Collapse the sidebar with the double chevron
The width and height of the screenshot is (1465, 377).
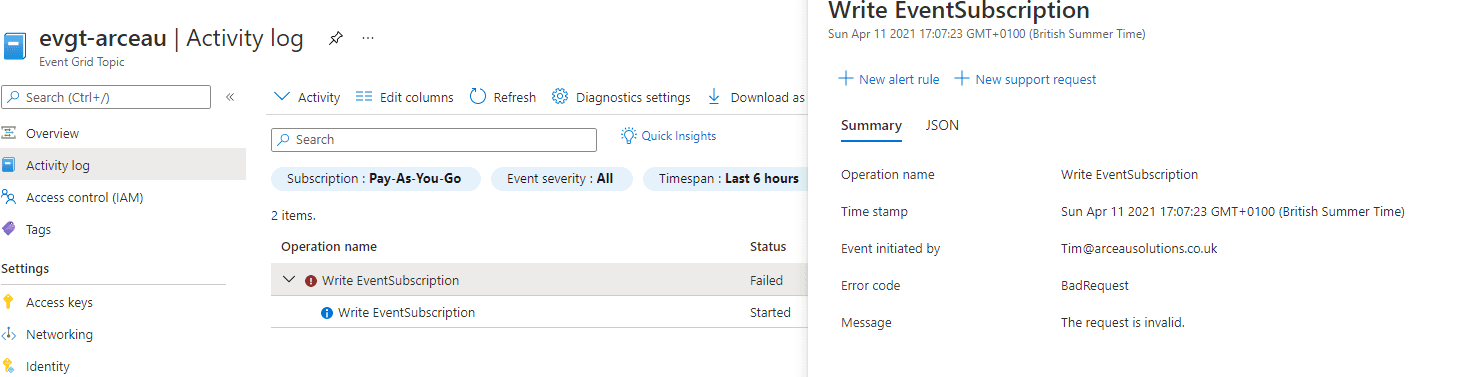tap(229, 97)
